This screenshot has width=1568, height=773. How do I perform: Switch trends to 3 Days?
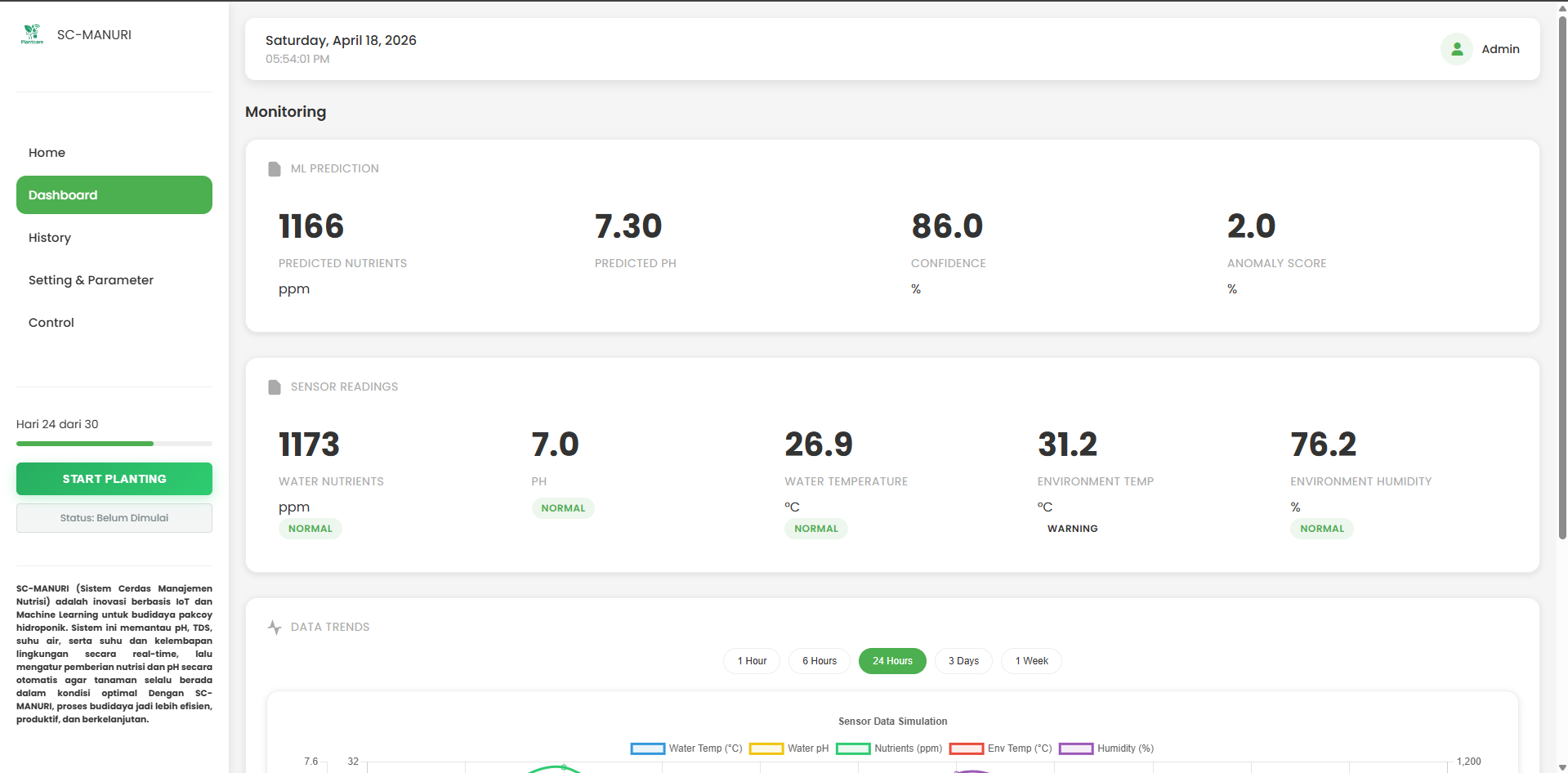click(x=963, y=661)
